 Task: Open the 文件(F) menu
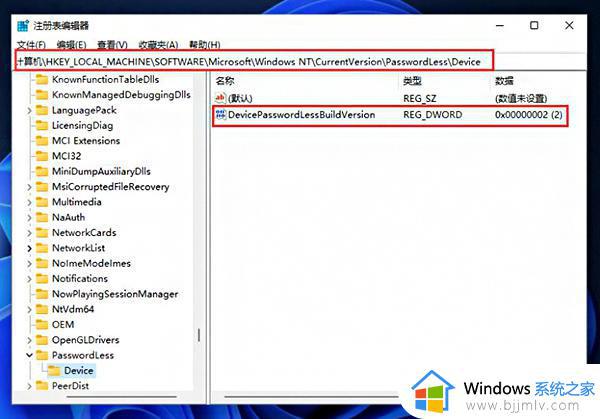pyautogui.click(x=31, y=45)
